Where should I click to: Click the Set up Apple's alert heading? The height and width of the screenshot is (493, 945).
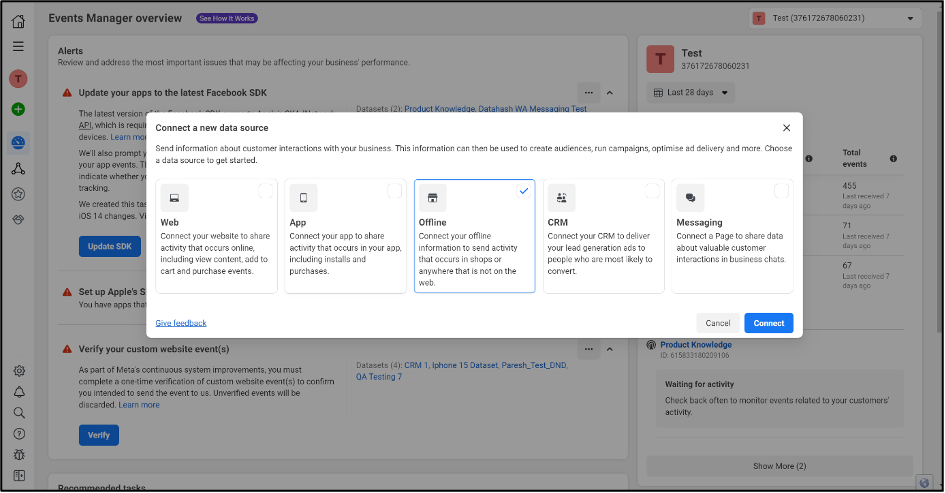[112, 292]
